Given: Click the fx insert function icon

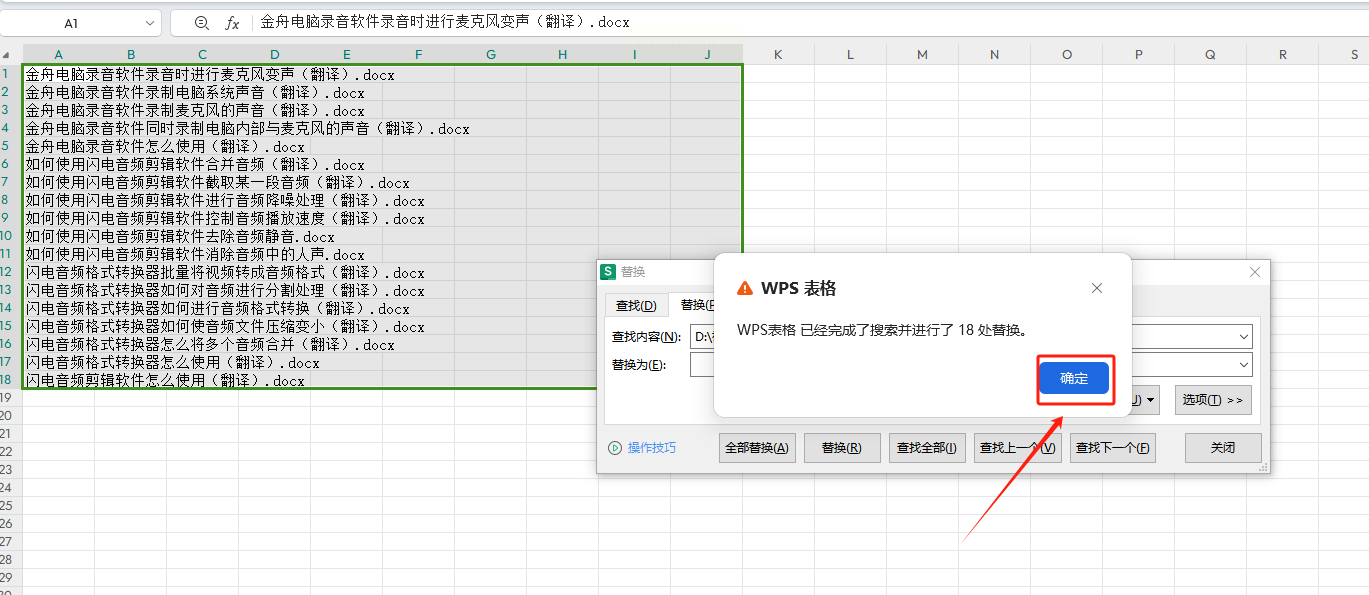Looking at the screenshot, I should point(232,22).
